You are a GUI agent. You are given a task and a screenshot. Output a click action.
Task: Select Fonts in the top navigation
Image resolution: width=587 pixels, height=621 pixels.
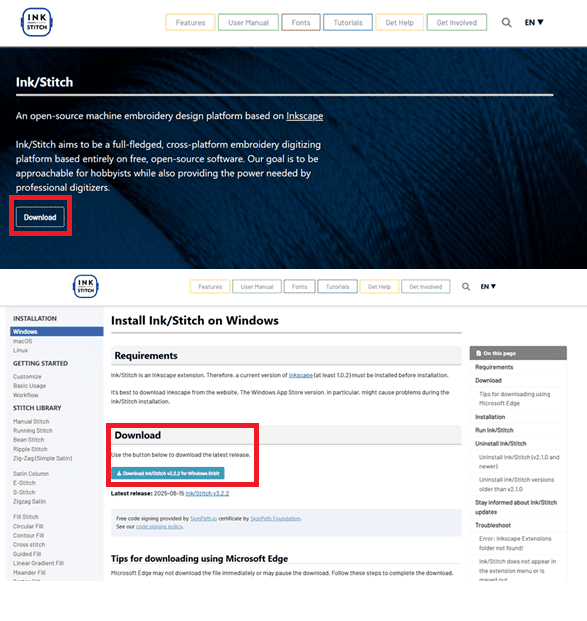[301, 23]
